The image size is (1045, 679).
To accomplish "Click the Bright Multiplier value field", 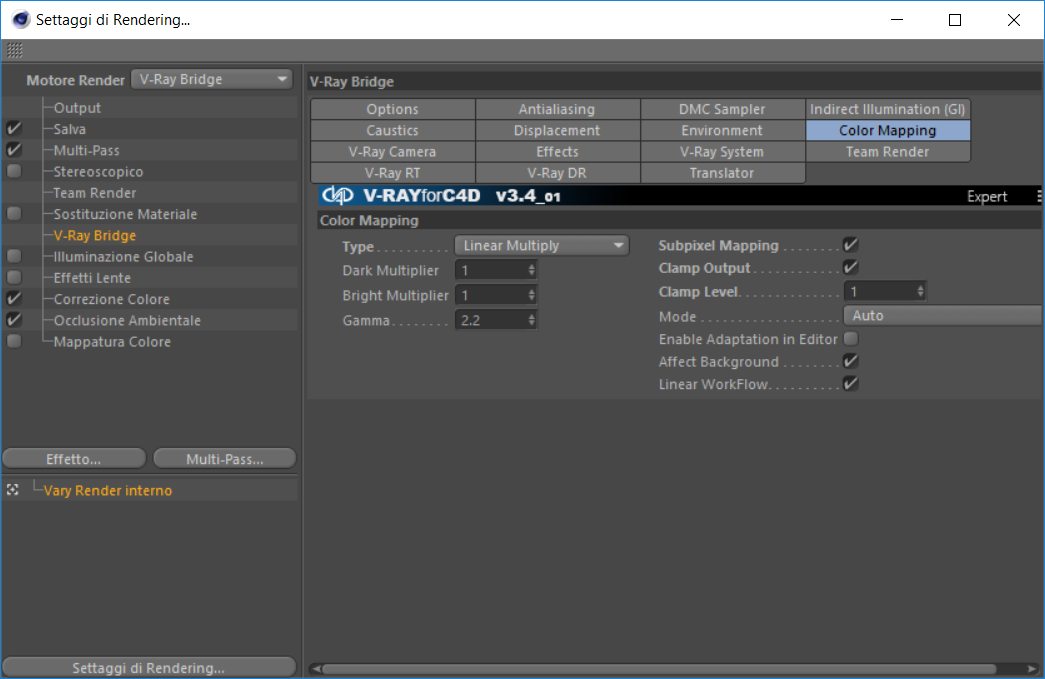I will [491, 295].
